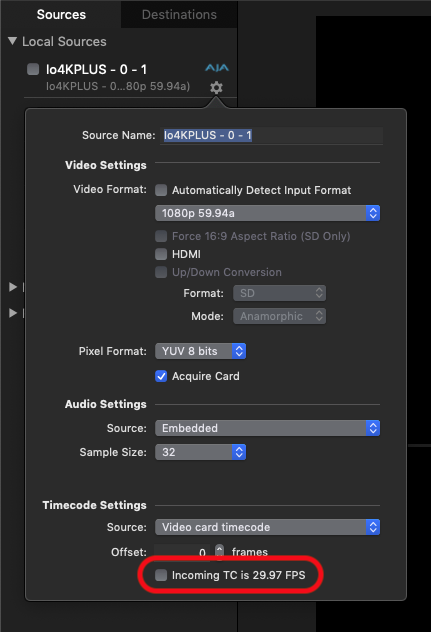Open the Sample Size 32 dropdown
The width and height of the screenshot is (431, 632).
click(x=200, y=452)
